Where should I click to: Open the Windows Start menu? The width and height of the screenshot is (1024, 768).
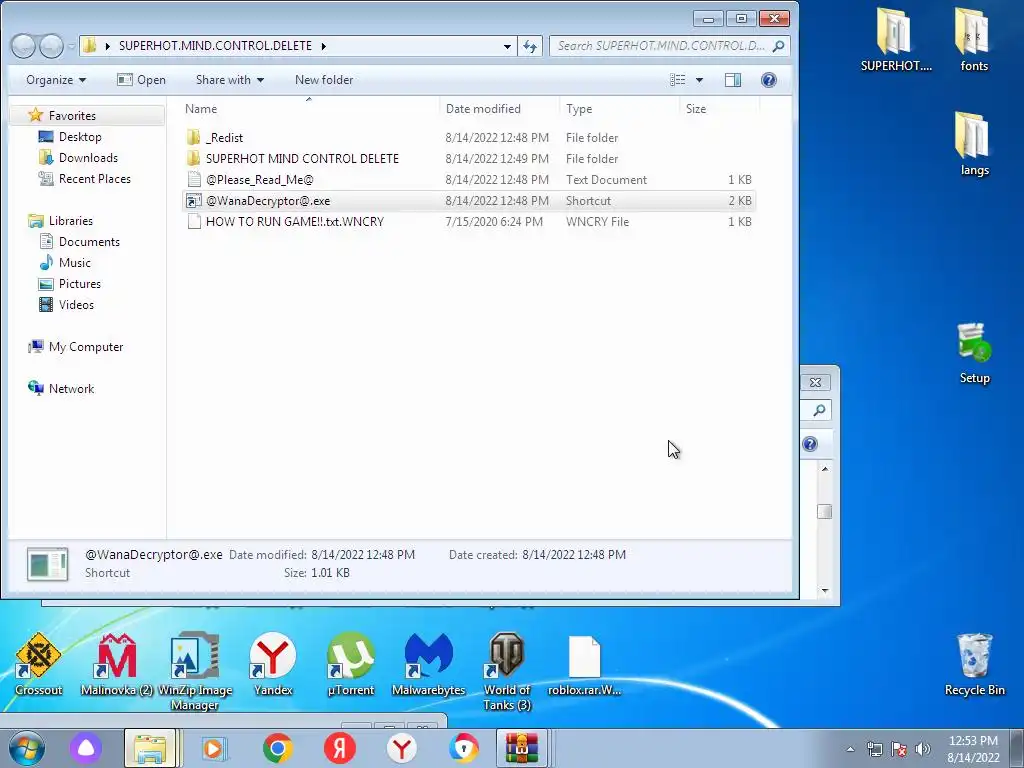click(x=26, y=748)
